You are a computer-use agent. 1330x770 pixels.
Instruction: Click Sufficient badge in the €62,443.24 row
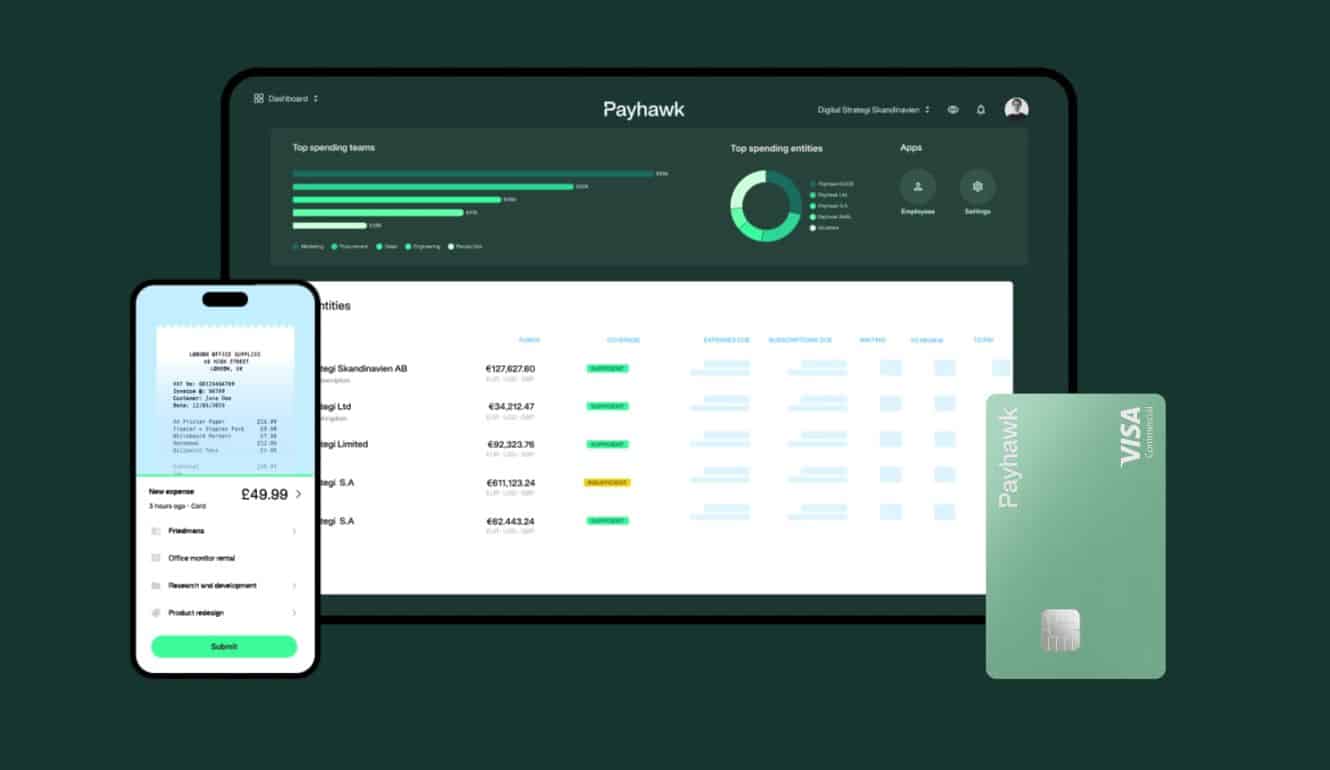click(607, 521)
